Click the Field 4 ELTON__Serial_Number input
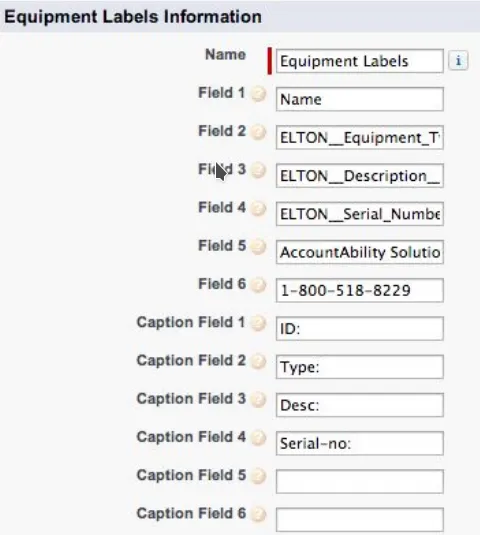Screen dimensions: 480x535 tap(360, 214)
